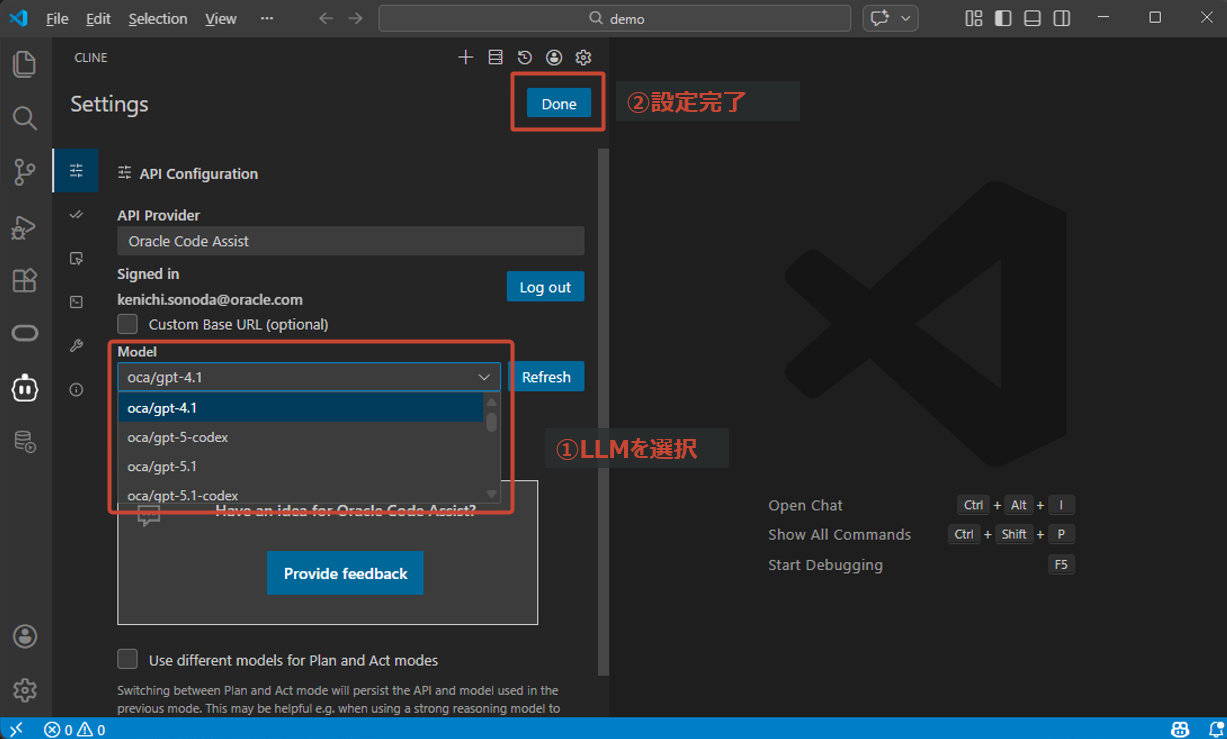Open the Cline account icon in header
The image size is (1227, 739).
[x=554, y=58]
